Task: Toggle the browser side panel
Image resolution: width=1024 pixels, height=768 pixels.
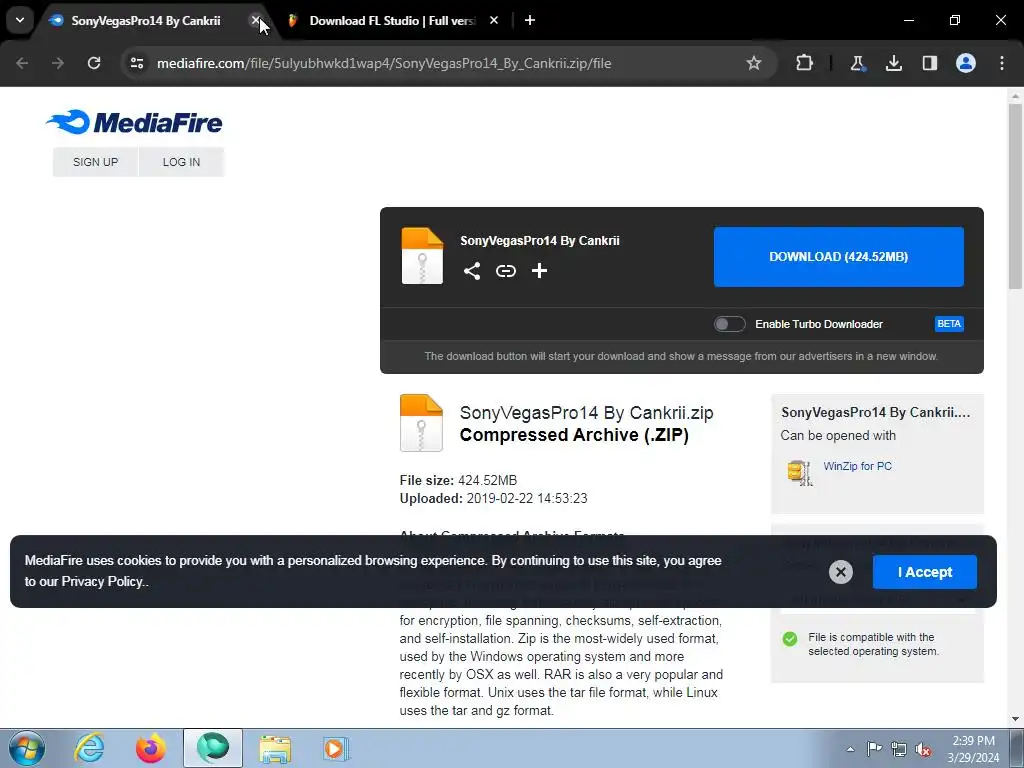Action: point(929,63)
